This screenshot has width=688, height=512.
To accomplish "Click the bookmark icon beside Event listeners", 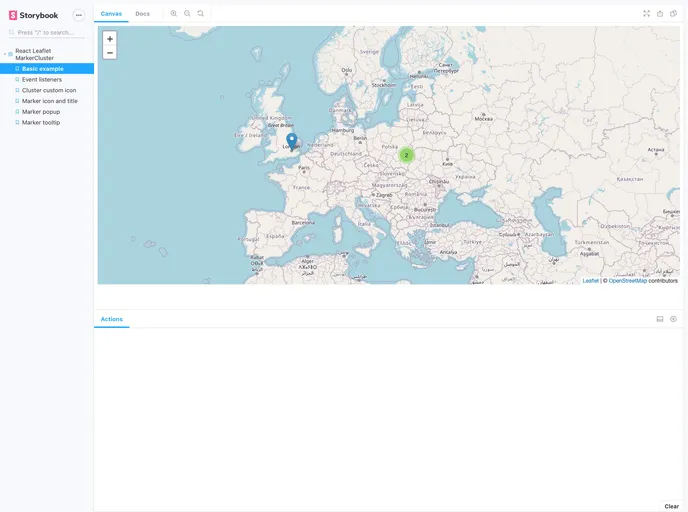I will tap(18, 79).
